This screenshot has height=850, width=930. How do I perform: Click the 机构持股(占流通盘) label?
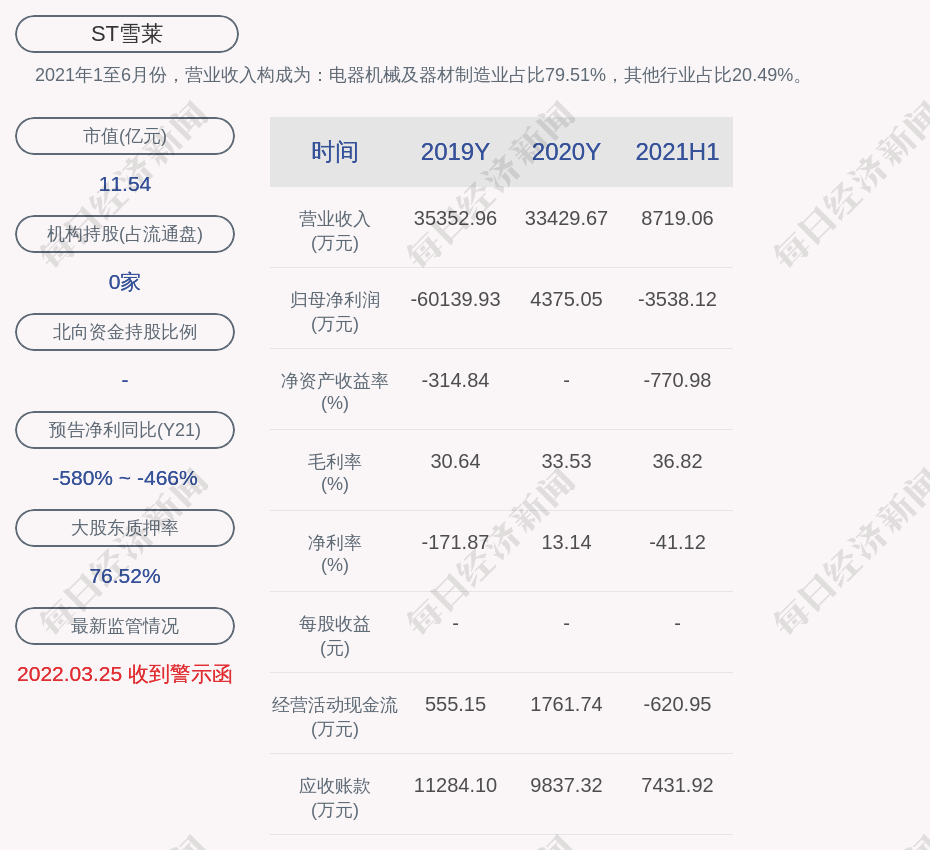pyautogui.click(x=125, y=234)
